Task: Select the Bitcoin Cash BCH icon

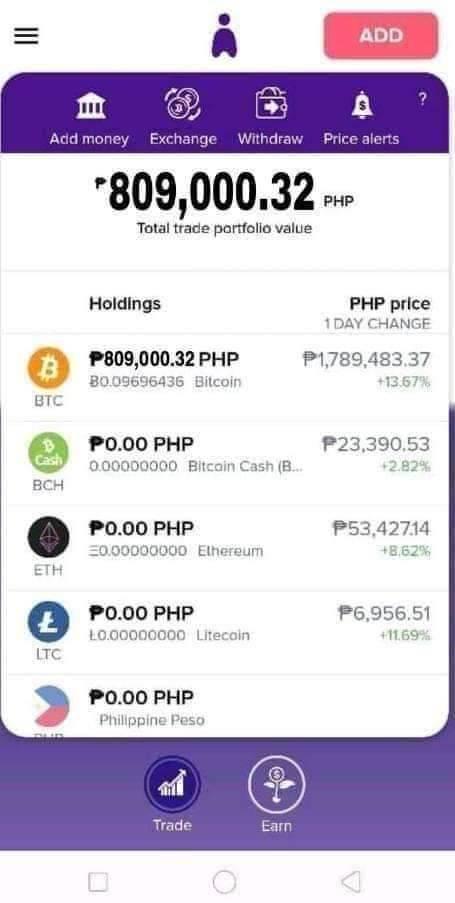Action: [x=48, y=453]
